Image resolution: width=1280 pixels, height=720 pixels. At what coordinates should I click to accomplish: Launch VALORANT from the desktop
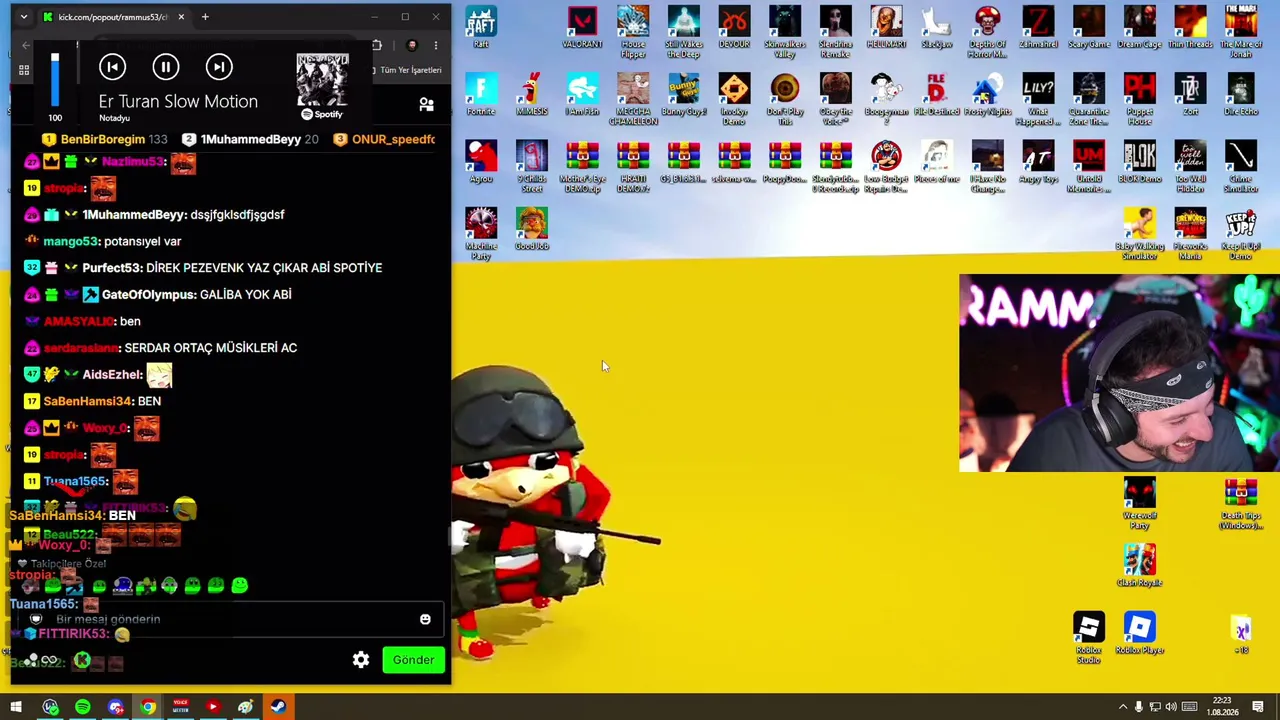point(582,28)
